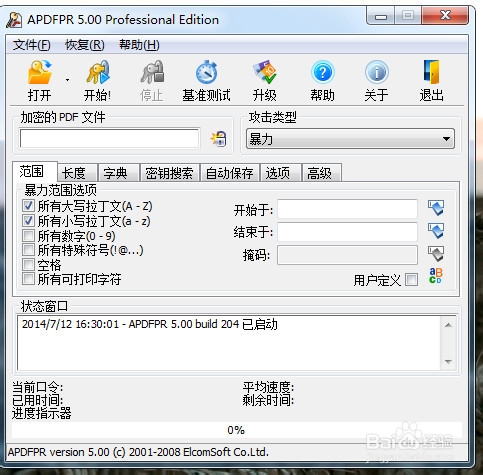Click the status window scroll up arrow

point(449,325)
